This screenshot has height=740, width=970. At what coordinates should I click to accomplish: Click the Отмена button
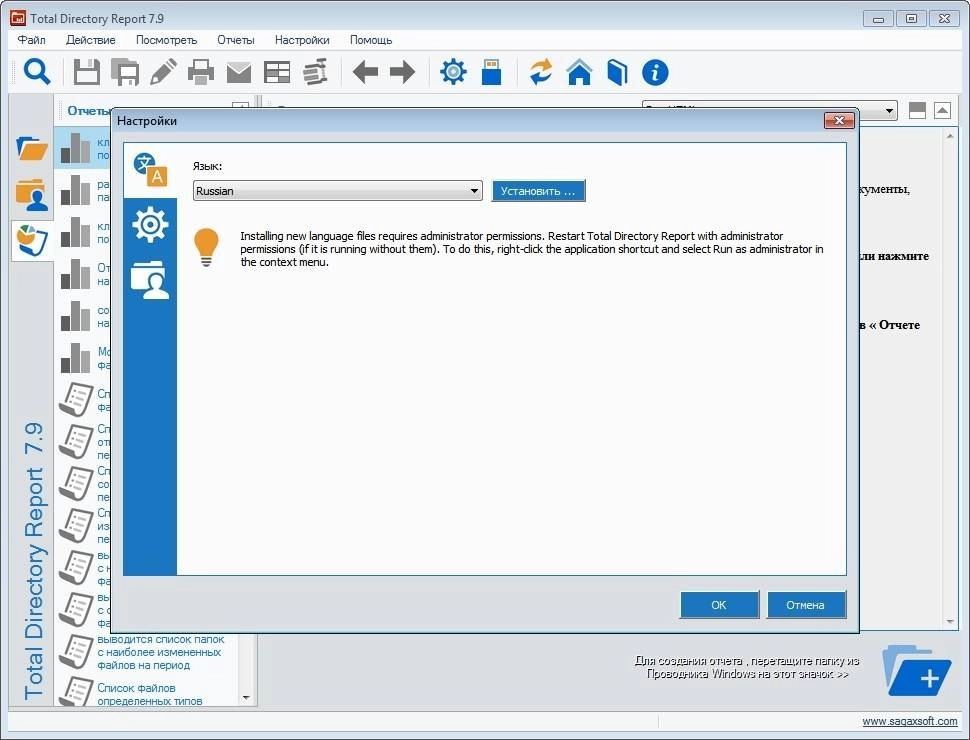[x=805, y=604]
